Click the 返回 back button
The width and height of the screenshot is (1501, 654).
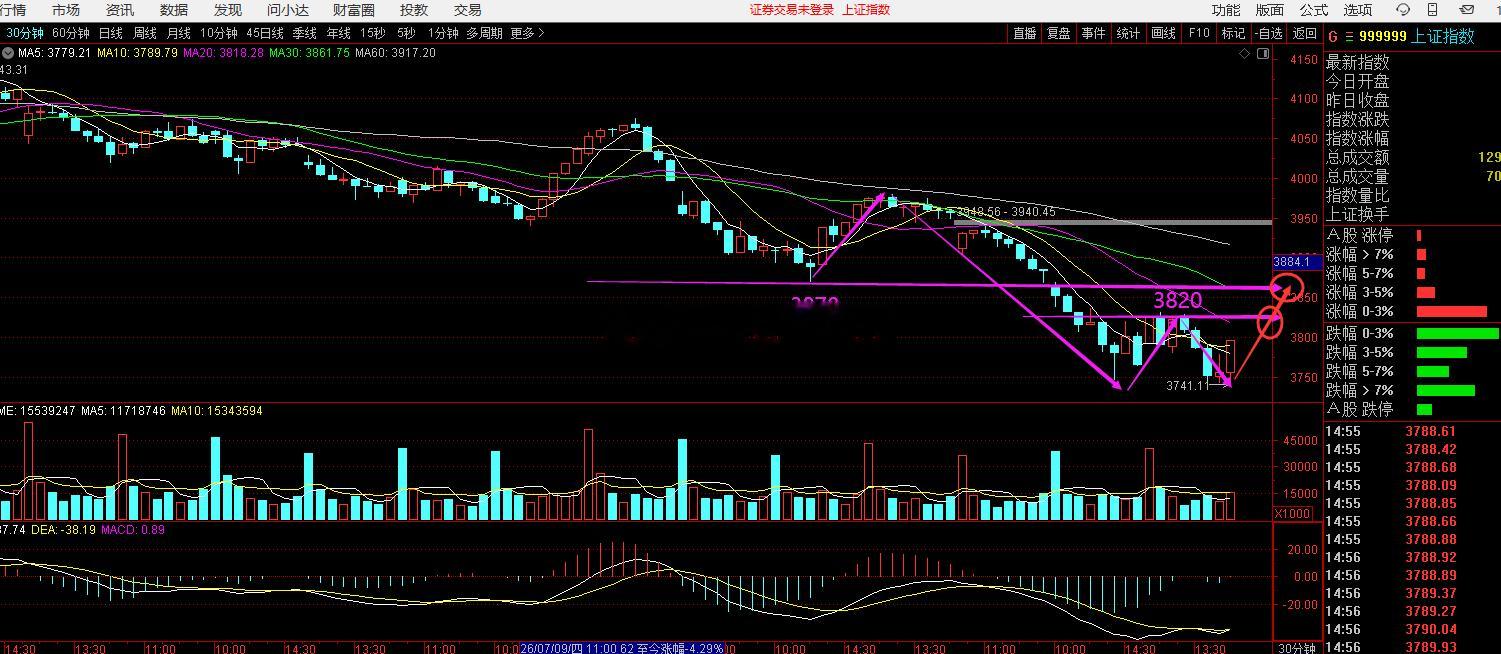(1305, 33)
